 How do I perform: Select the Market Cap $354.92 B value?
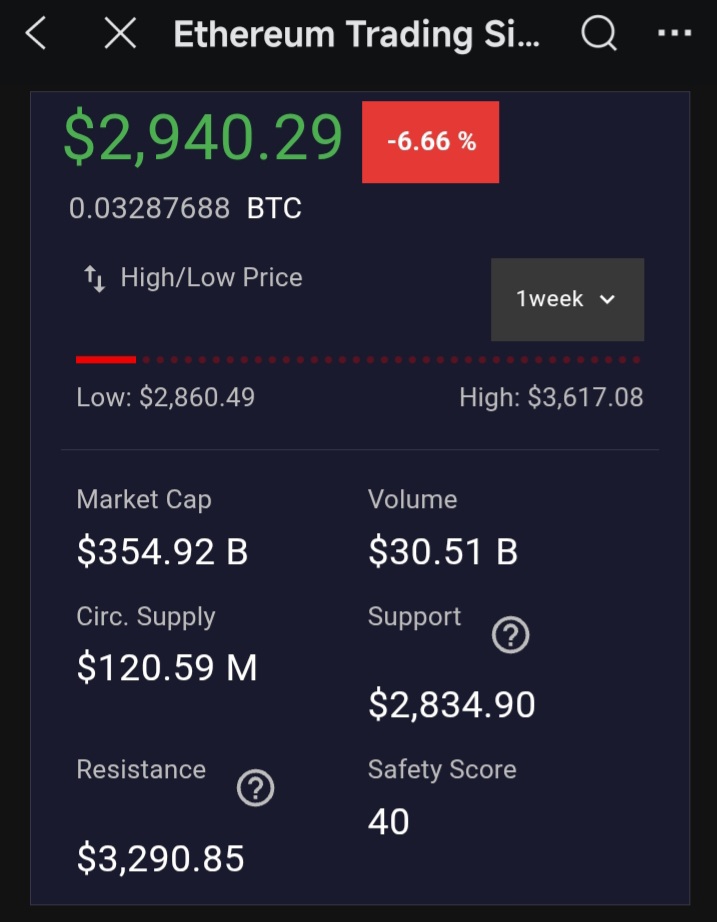(x=163, y=551)
